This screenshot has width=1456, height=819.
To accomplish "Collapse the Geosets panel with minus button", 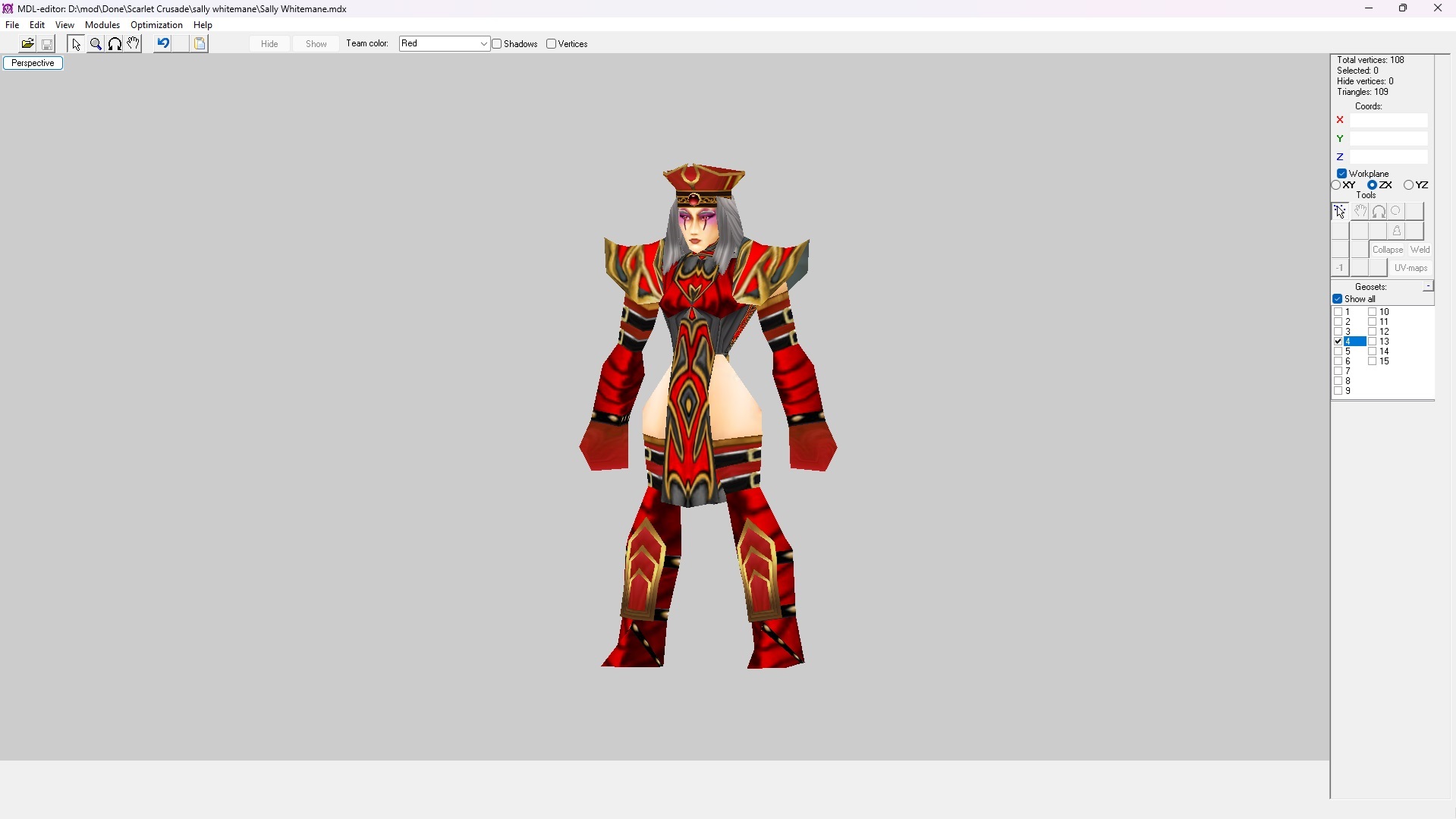I will [1429, 287].
